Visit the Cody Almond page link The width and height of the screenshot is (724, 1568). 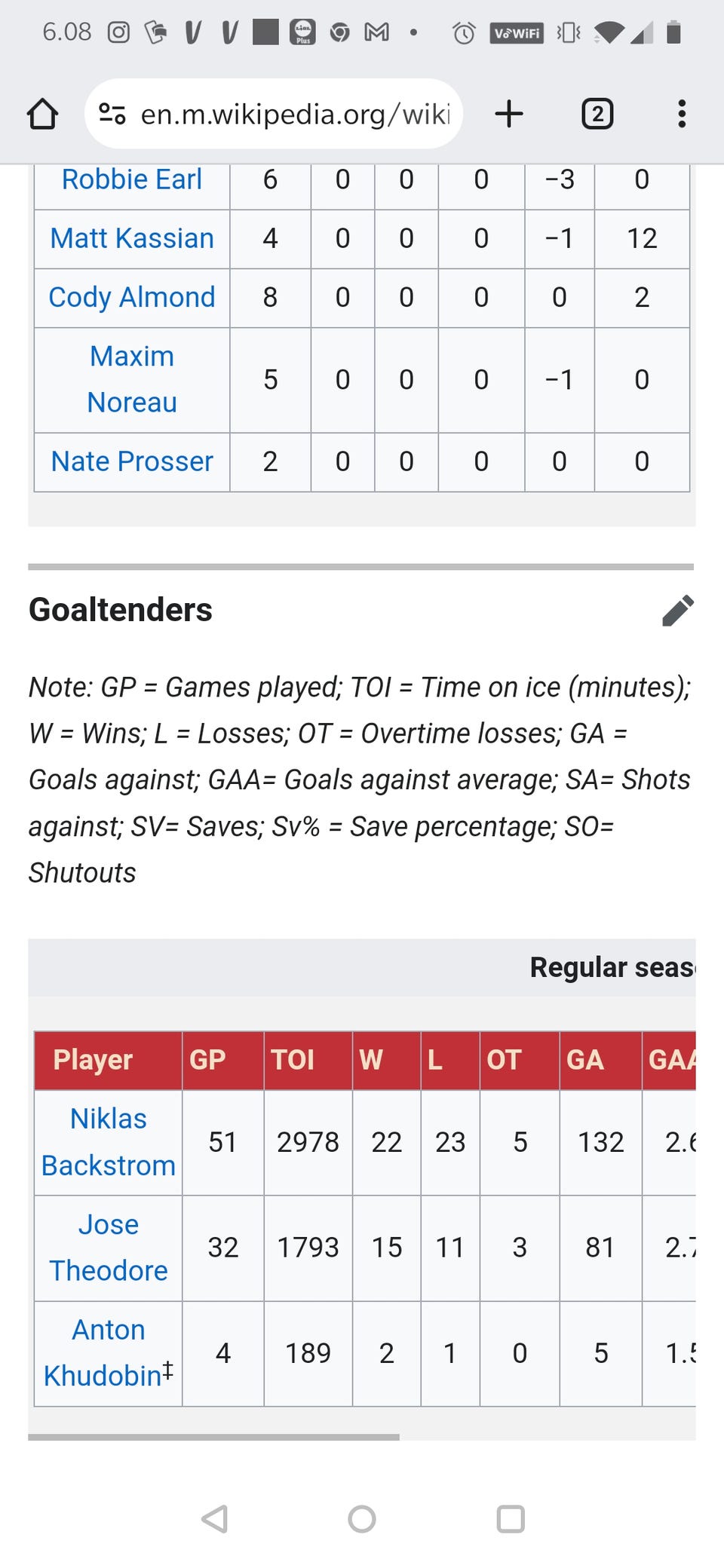pos(132,297)
